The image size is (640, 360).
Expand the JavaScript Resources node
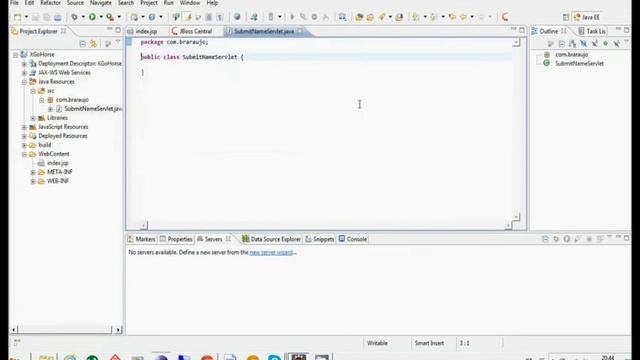click(24, 127)
